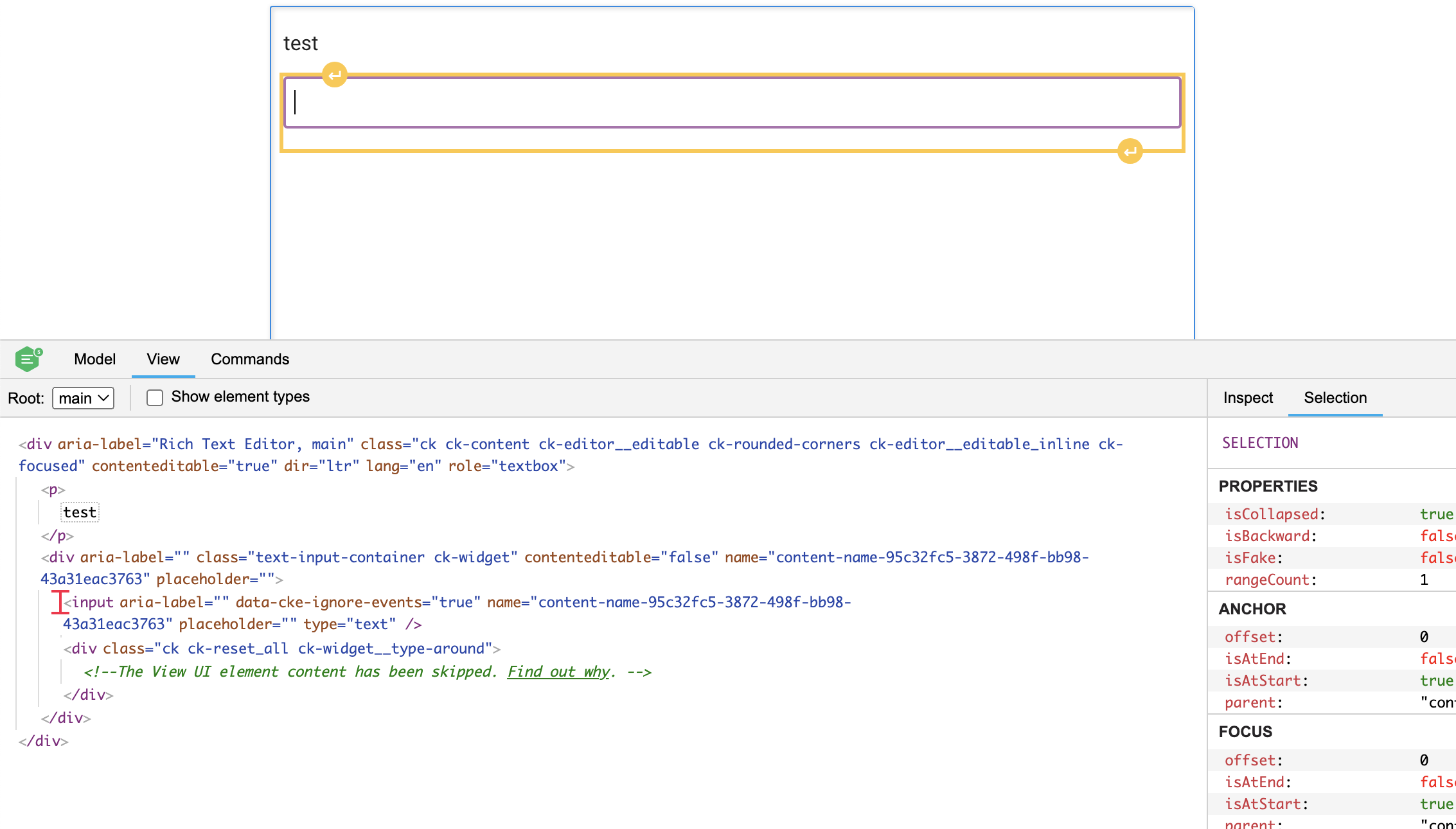Switch to the Model tab
1456x829 pixels.
94,359
